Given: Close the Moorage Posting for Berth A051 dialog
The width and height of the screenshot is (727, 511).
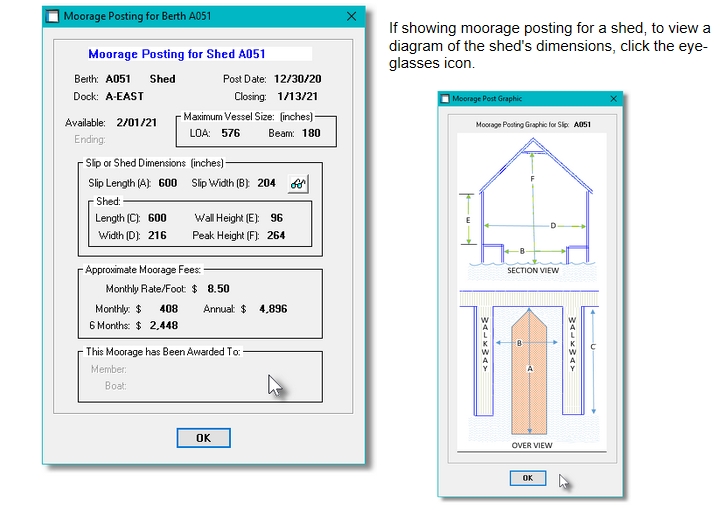Looking at the screenshot, I should pyautogui.click(x=351, y=17).
